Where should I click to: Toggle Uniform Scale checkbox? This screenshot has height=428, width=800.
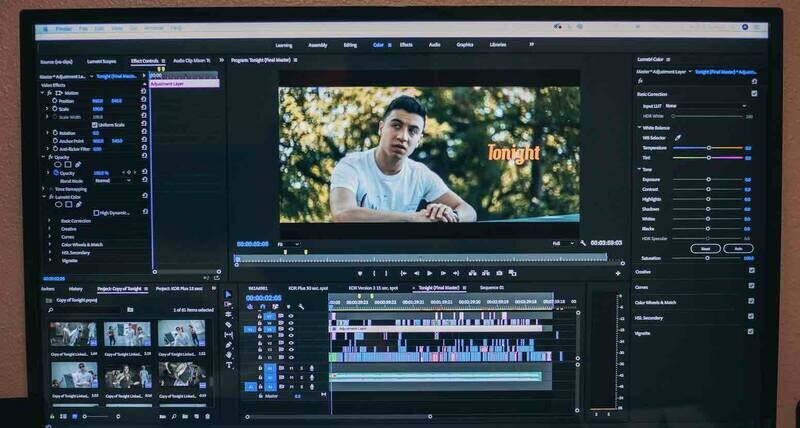point(94,125)
